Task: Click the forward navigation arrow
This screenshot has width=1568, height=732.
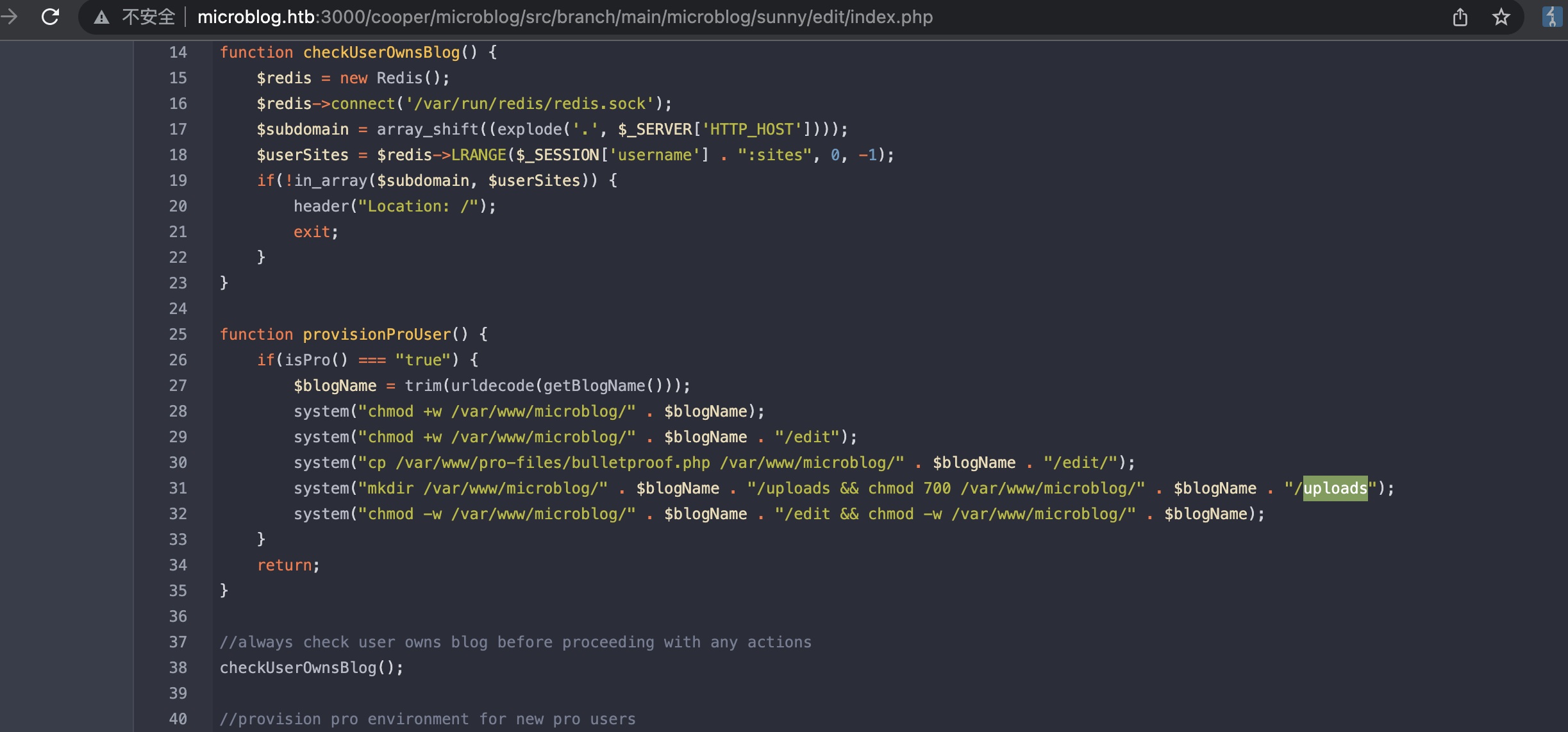Action: [x=9, y=17]
